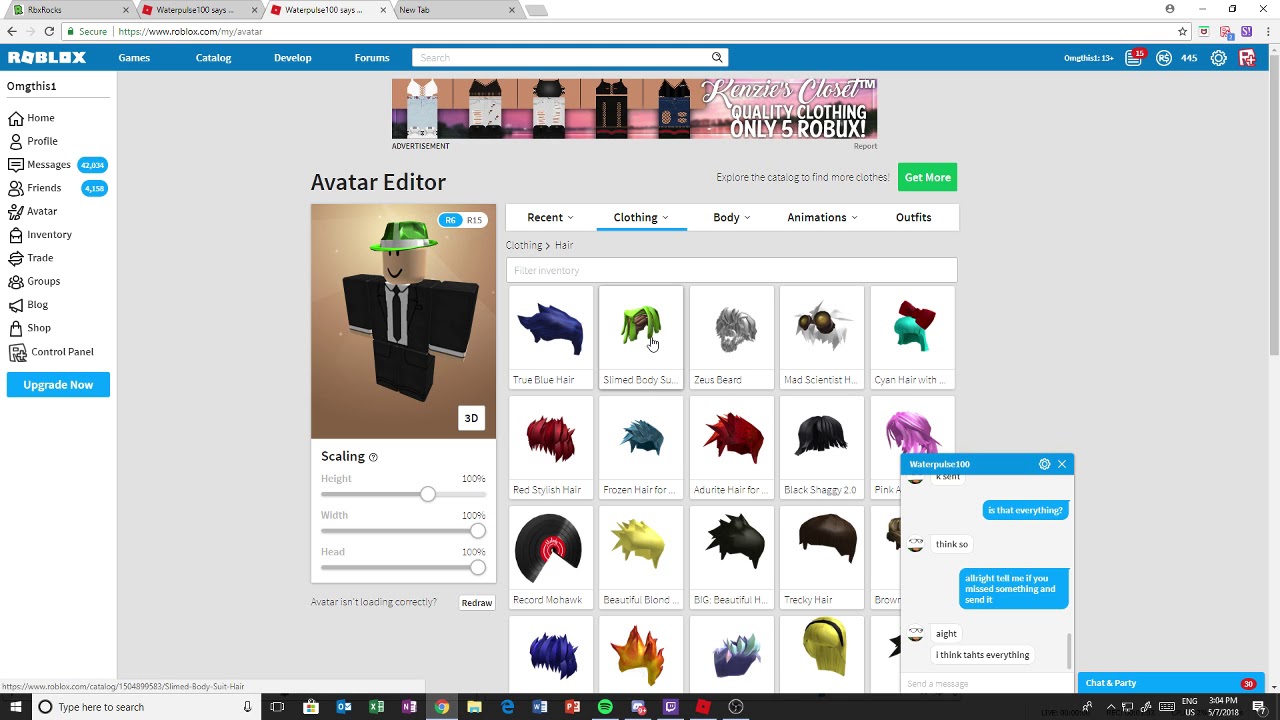
Task: Adjust the Height scaling slider handle
Action: click(x=428, y=494)
